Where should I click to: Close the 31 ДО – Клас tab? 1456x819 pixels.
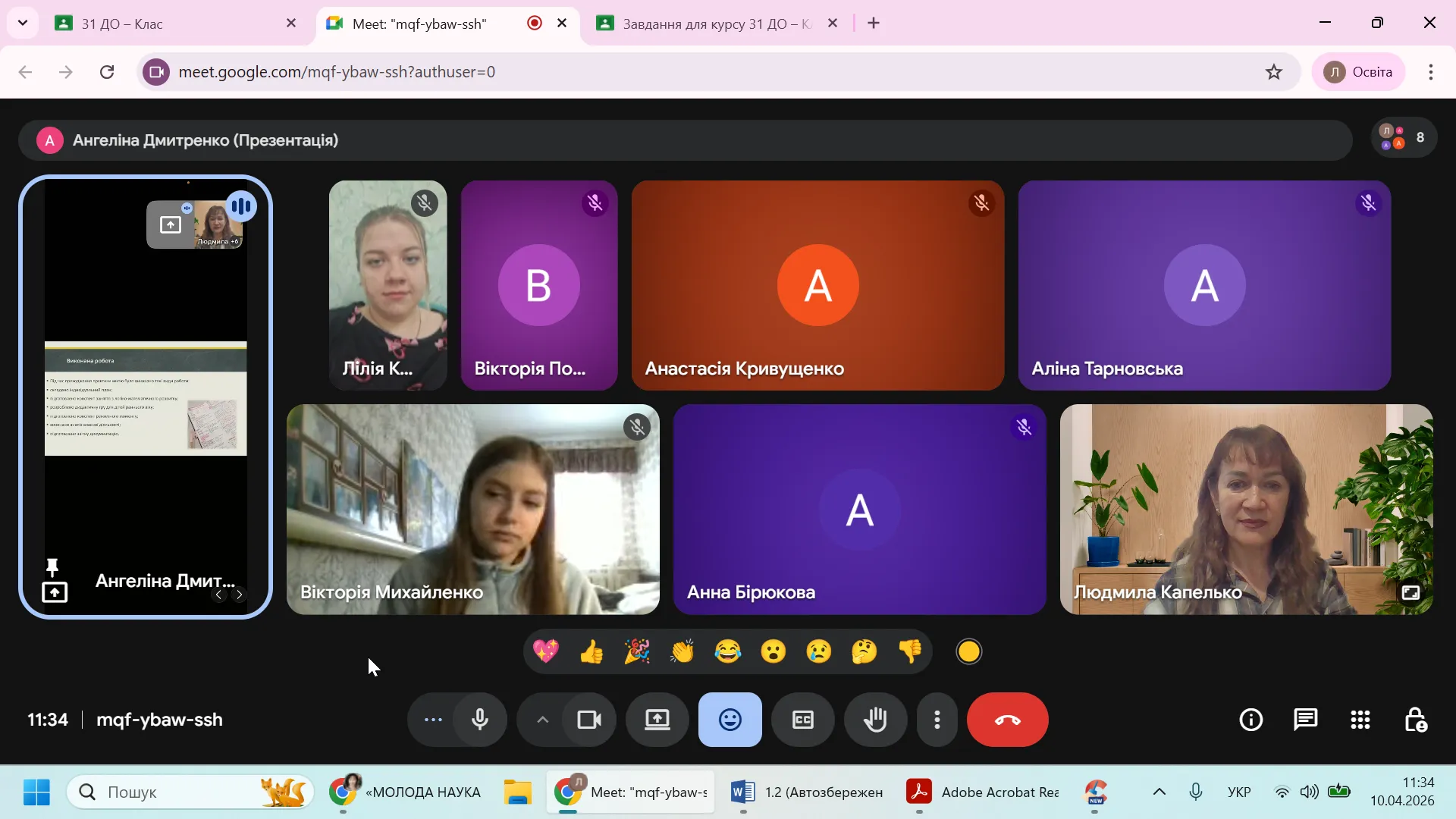[291, 24]
